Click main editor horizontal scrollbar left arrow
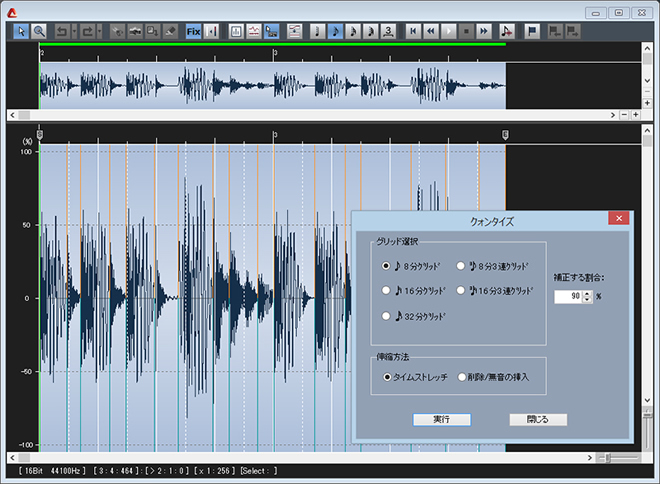 tap(12, 458)
